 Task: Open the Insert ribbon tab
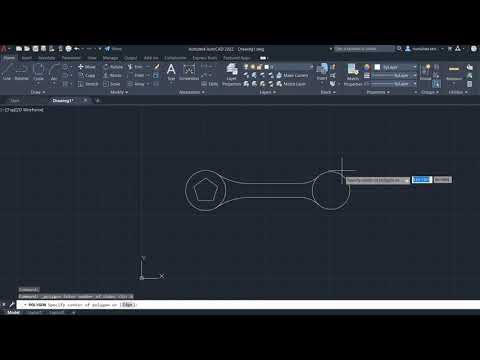click(x=27, y=58)
